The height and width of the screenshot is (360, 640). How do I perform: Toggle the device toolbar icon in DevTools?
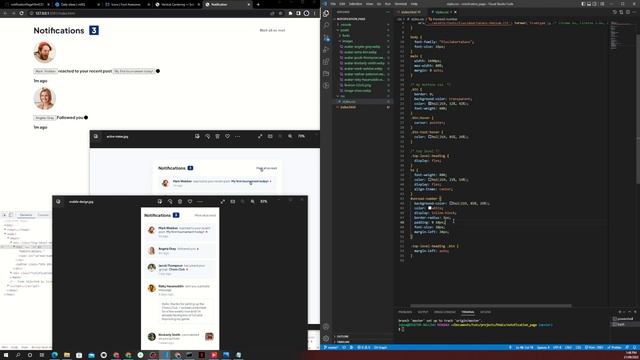pyautogui.click(x=11, y=215)
